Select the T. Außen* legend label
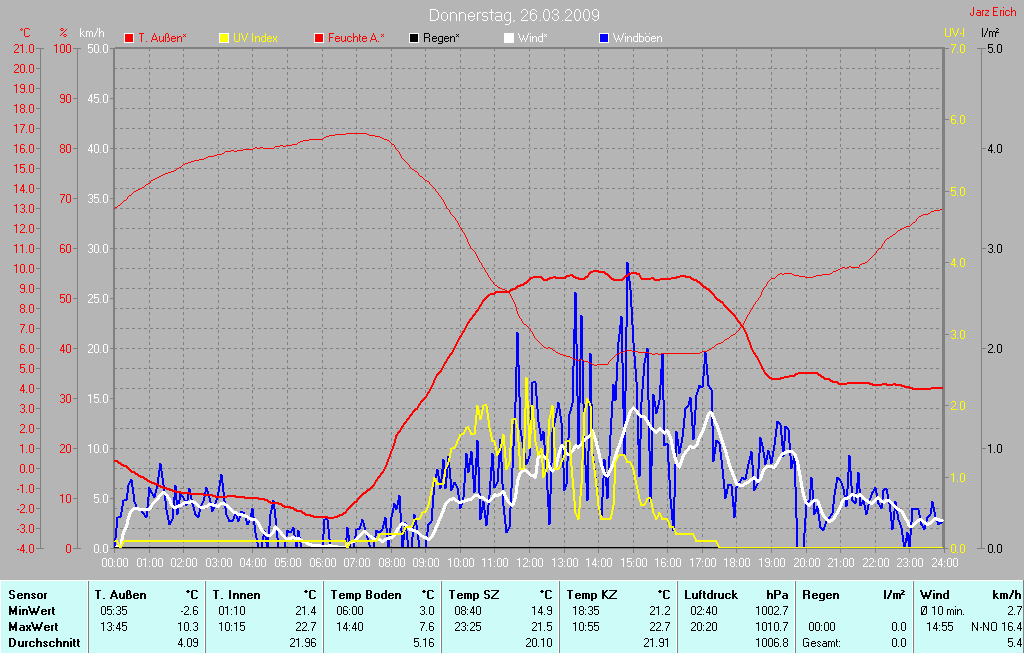This screenshot has height=653, width=1024. click(162, 38)
